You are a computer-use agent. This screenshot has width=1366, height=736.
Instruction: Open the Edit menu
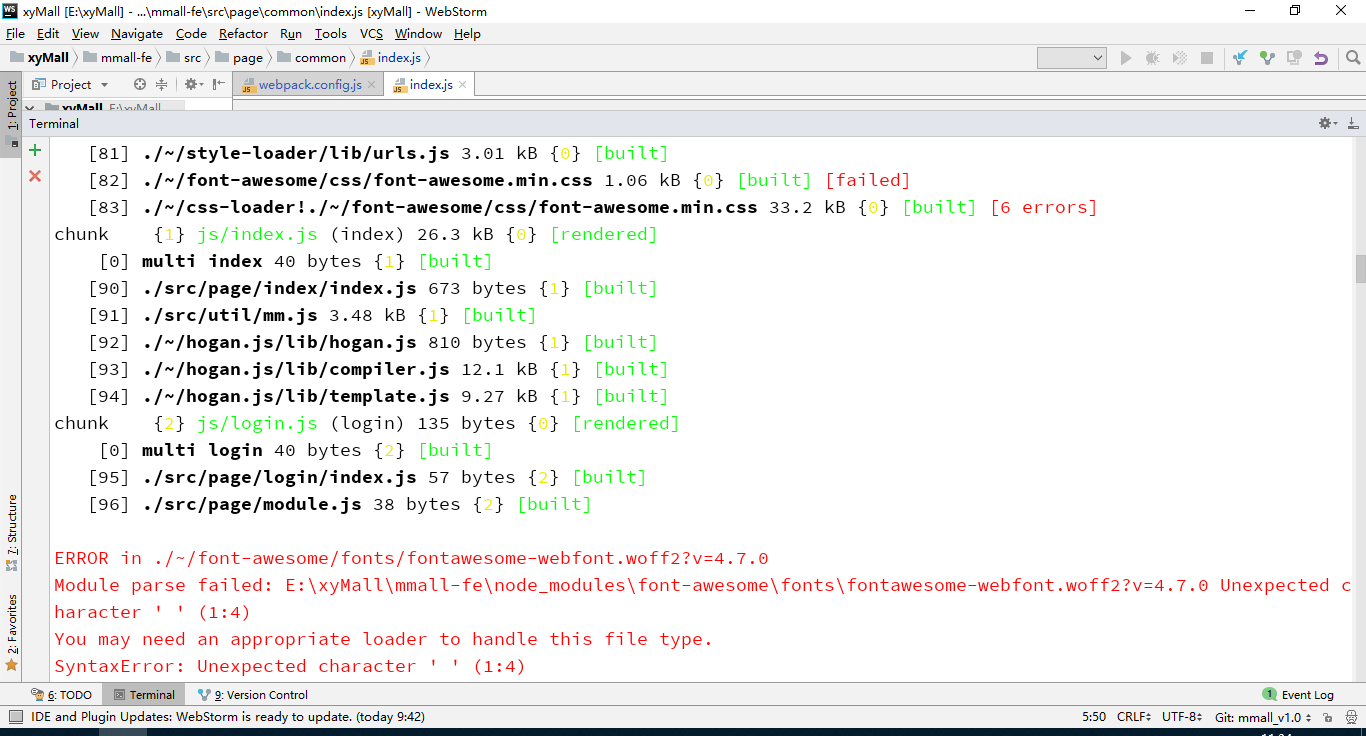48,34
